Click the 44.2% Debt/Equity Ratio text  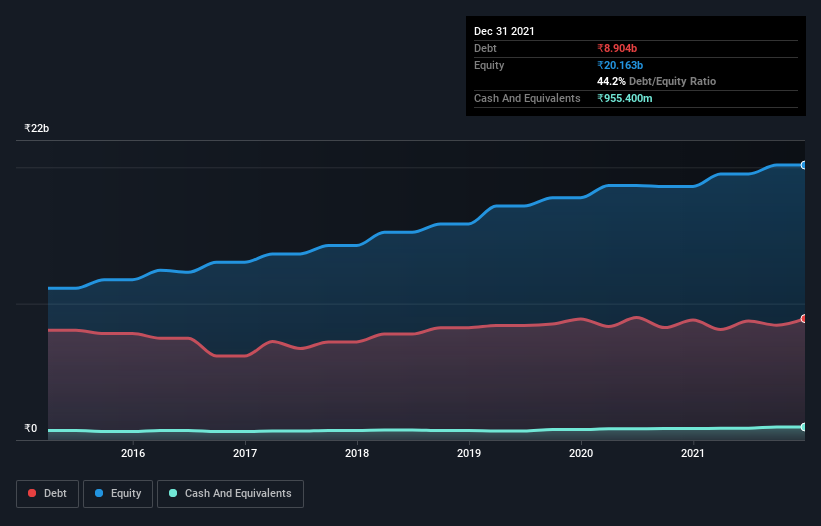(657, 81)
